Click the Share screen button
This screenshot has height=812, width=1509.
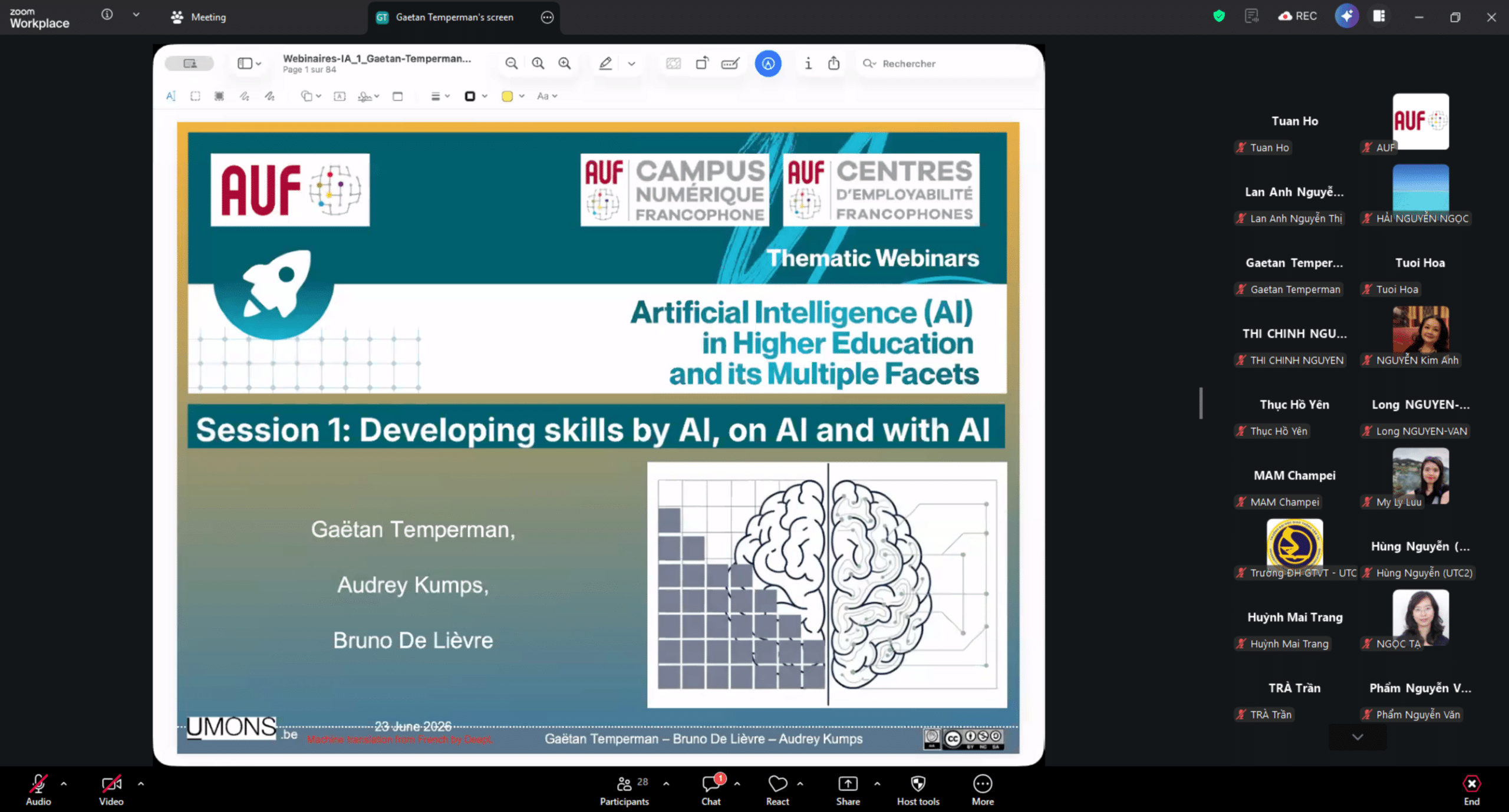[848, 790]
